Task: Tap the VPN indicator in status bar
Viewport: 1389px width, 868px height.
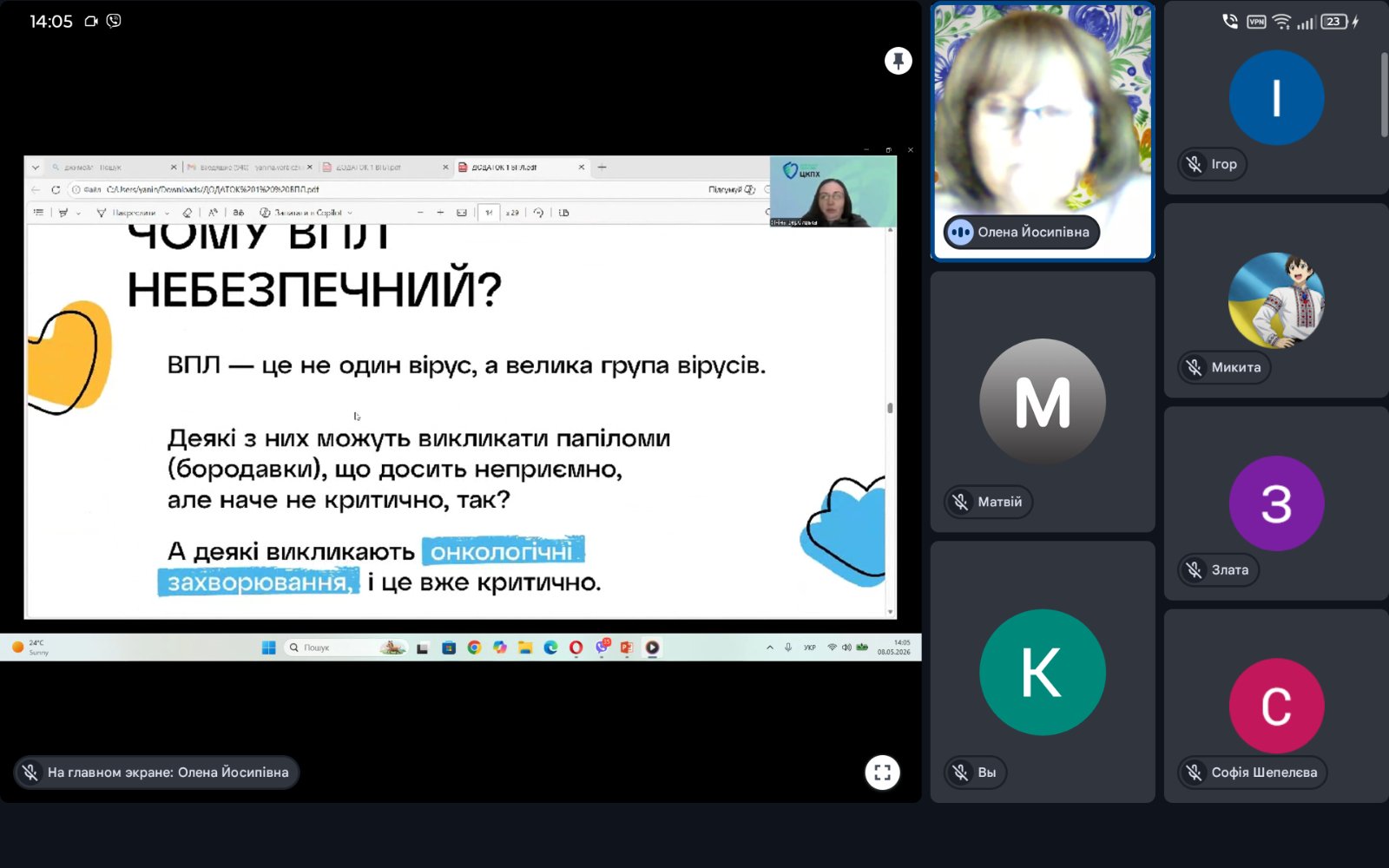Action: [x=1256, y=22]
